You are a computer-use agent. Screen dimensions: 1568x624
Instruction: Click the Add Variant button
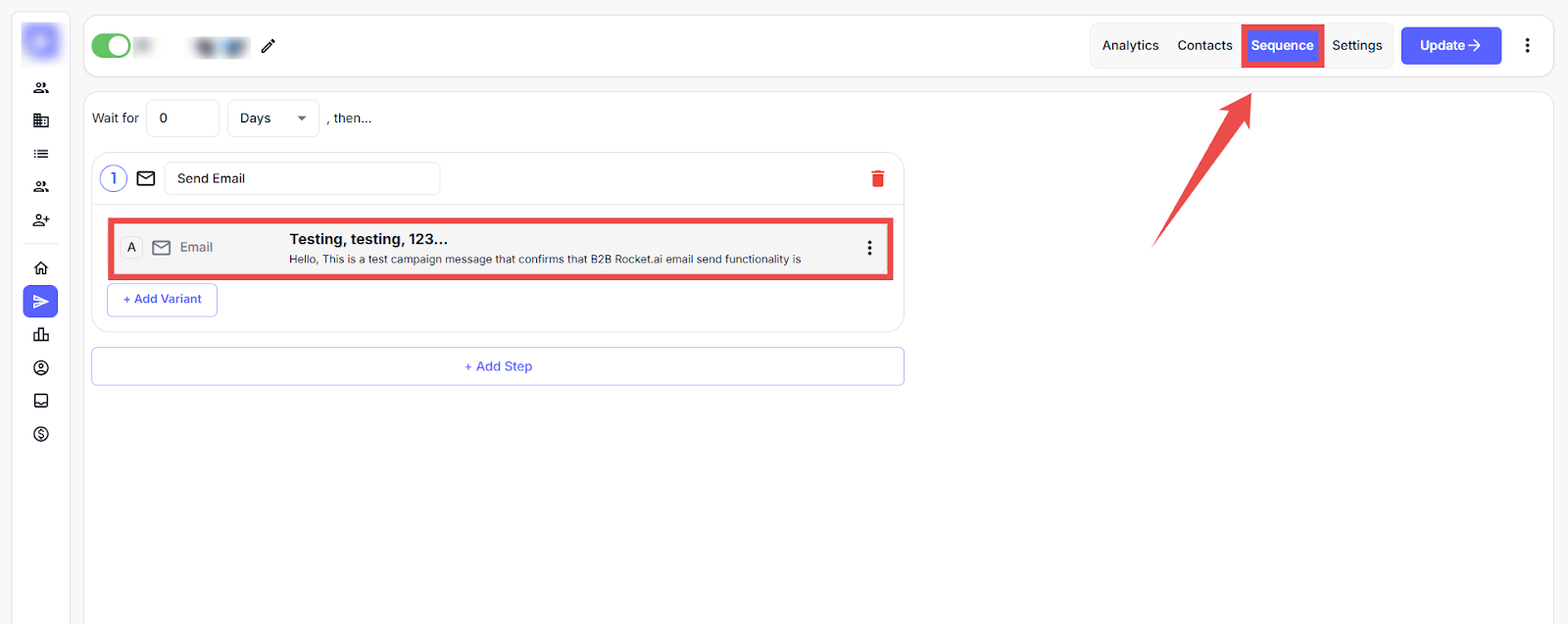click(163, 300)
